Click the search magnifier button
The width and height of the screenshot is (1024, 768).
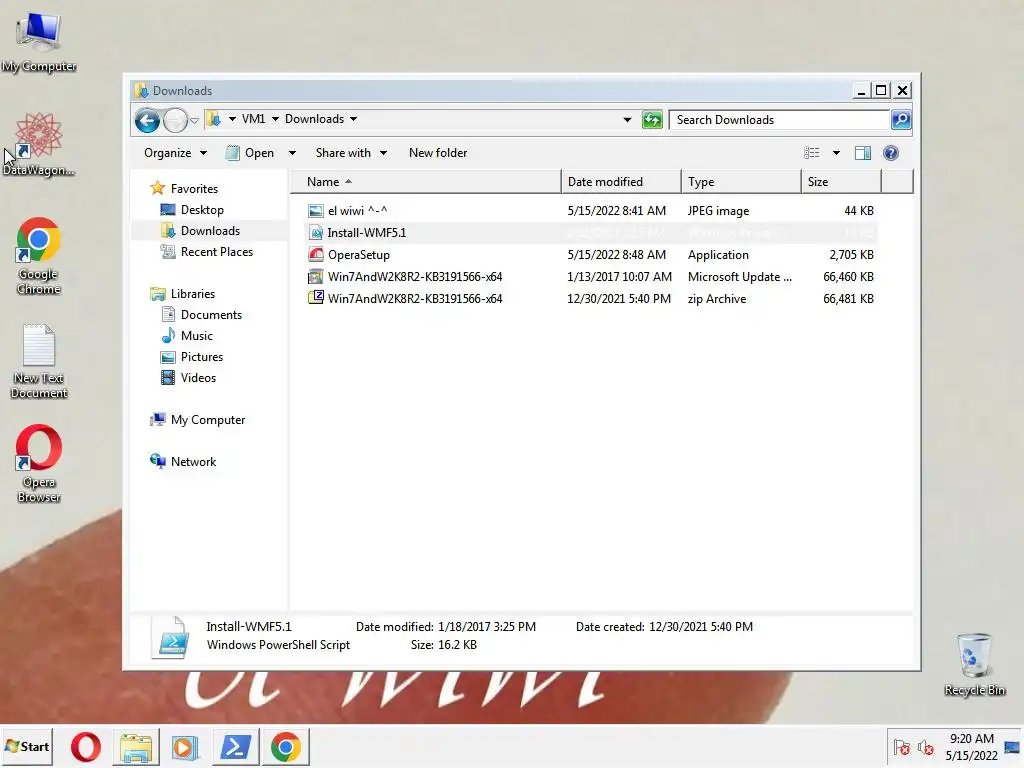coord(901,120)
